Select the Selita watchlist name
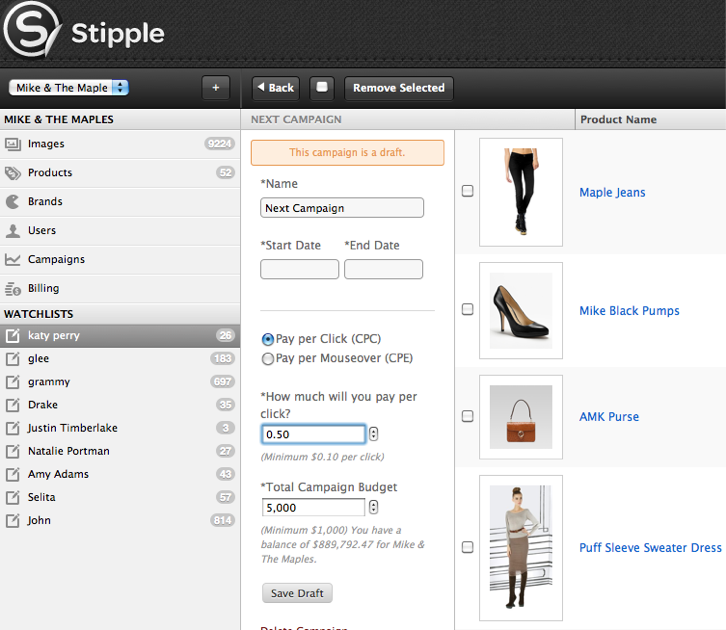Screen dimensions: 726x630 [42, 497]
